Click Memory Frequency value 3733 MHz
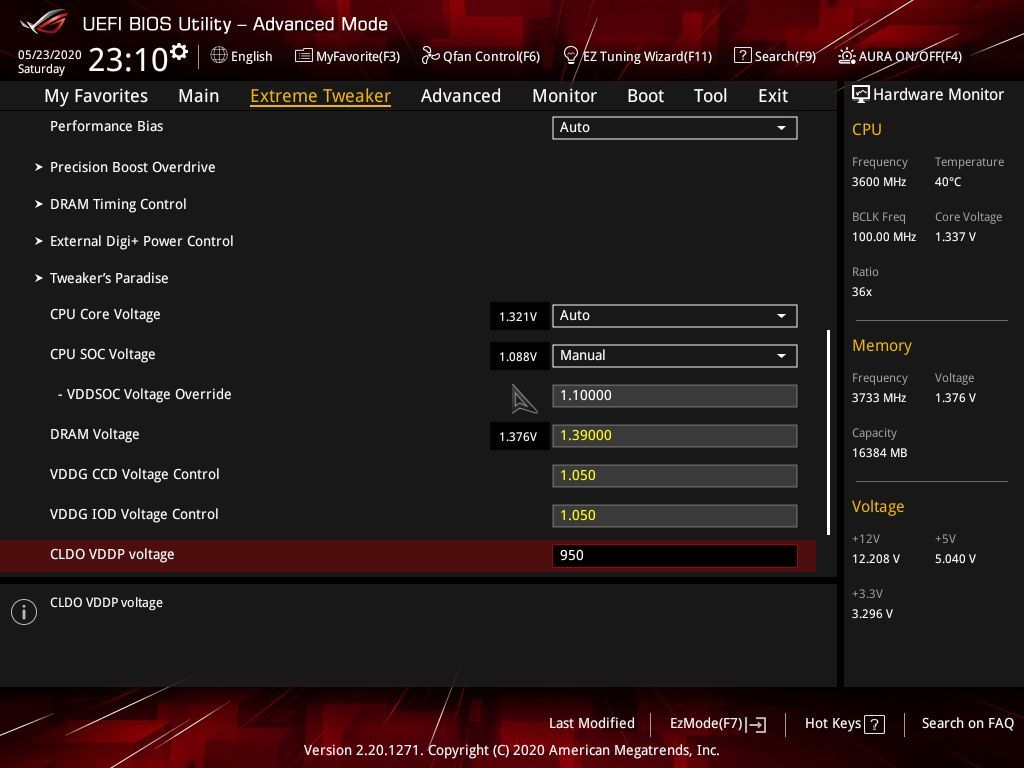Screen dimensions: 1024x768 tap(878, 398)
